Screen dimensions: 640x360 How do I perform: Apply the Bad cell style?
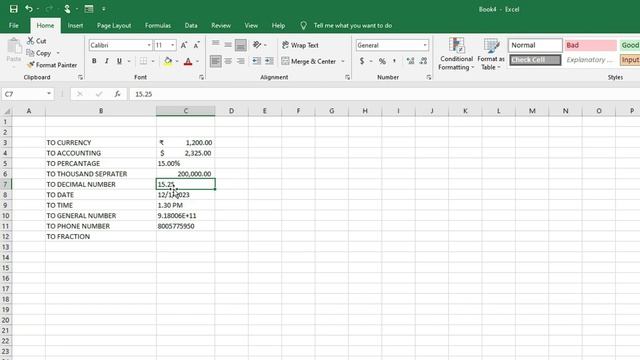590,45
